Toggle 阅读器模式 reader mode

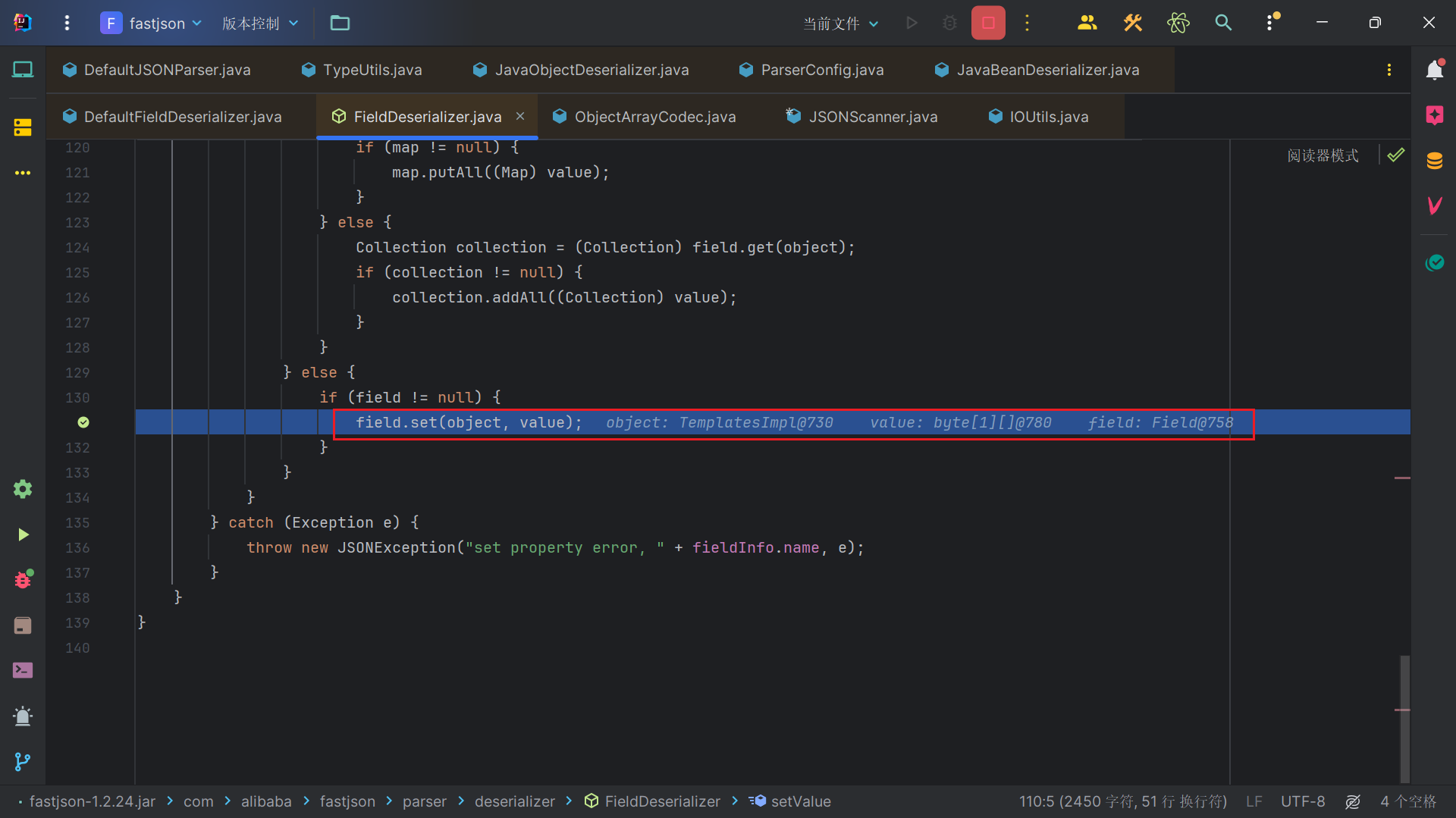1323,155
